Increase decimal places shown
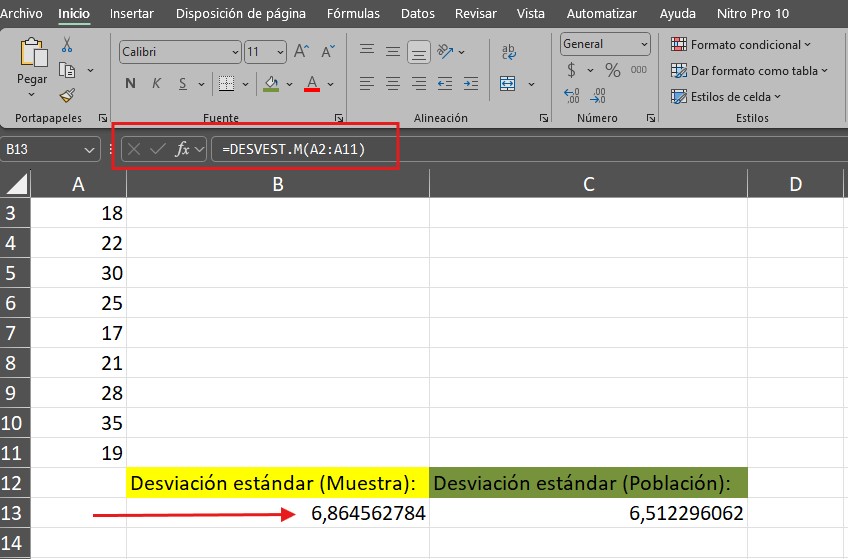Image resolution: width=848 pixels, height=559 pixels. [572, 96]
